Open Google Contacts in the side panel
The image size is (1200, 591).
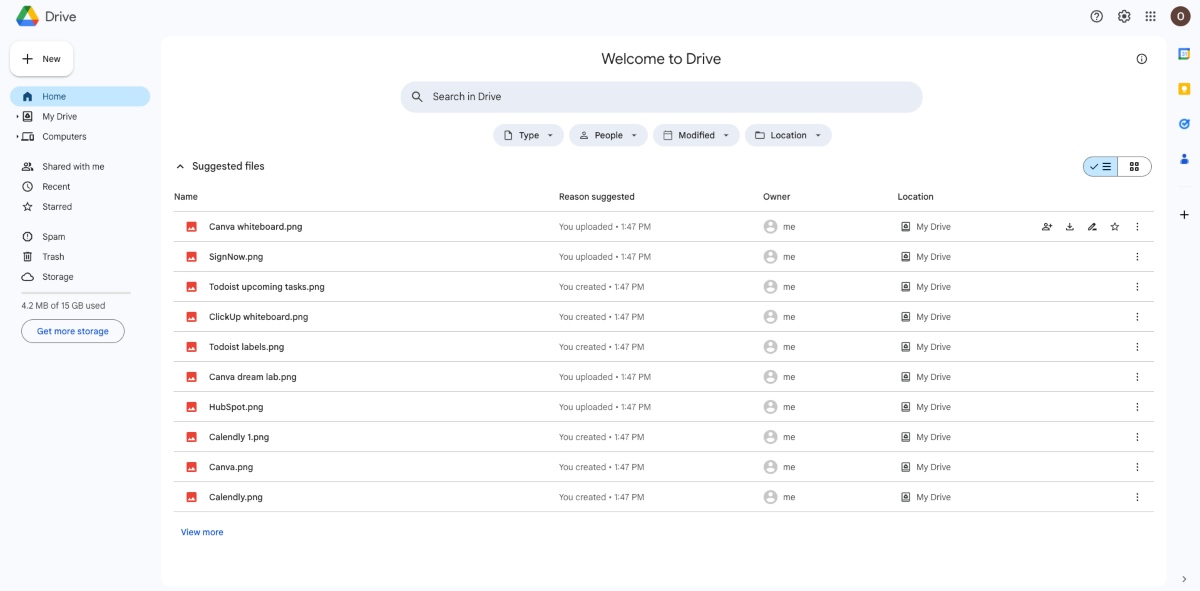pyautogui.click(x=1185, y=158)
